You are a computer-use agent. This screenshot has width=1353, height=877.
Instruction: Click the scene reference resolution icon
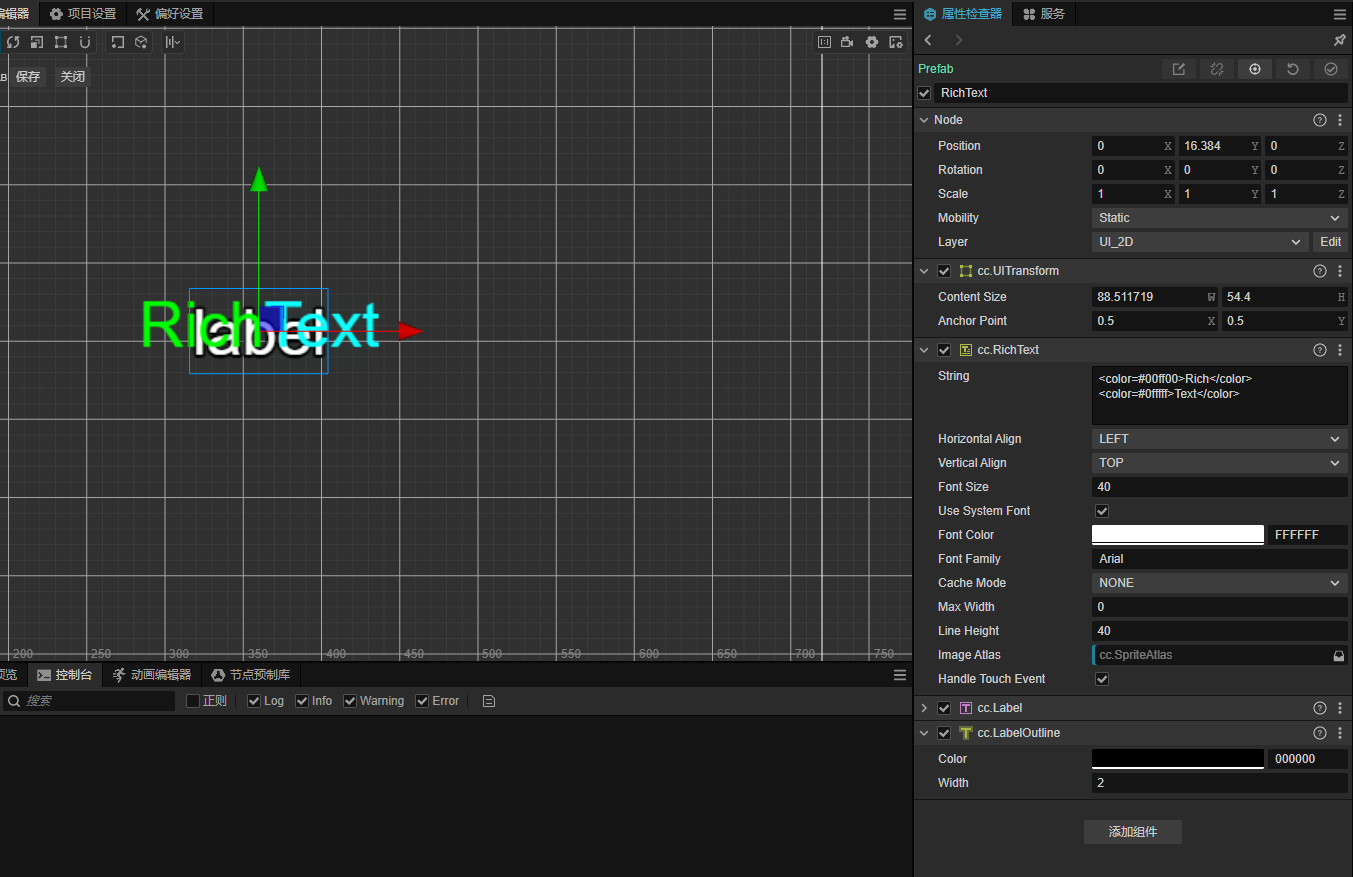pyautogui.click(x=825, y=42)
